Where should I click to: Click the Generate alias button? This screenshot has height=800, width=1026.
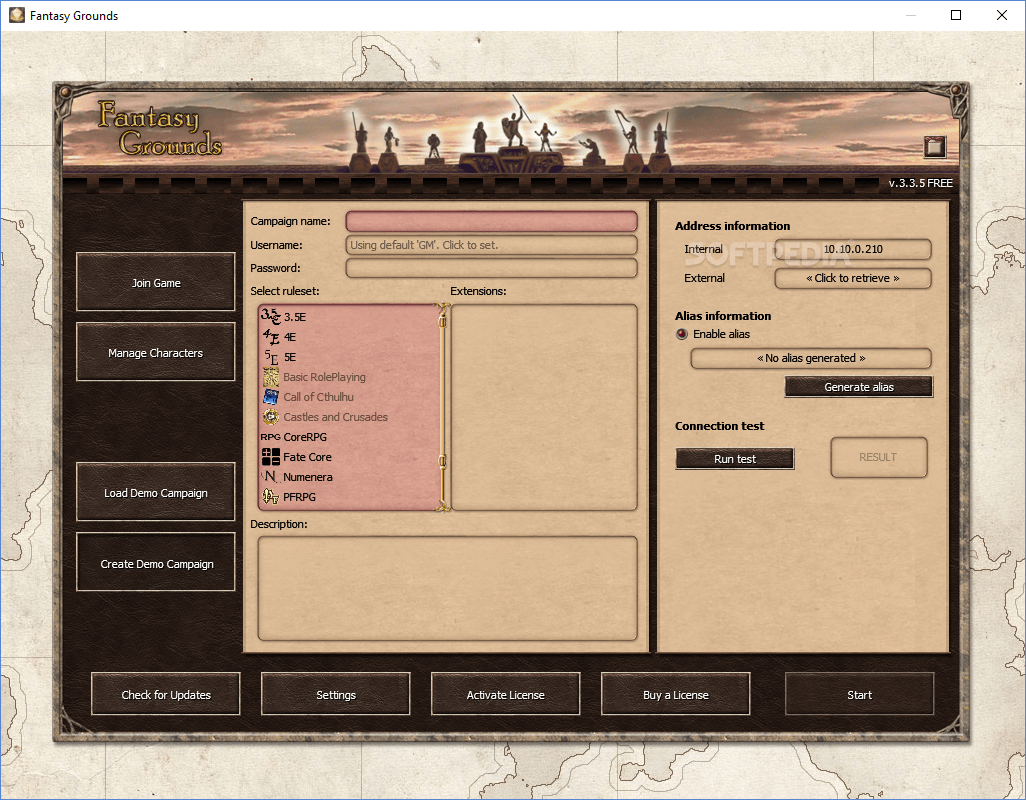pyautogui.click(x=858, y=387)
